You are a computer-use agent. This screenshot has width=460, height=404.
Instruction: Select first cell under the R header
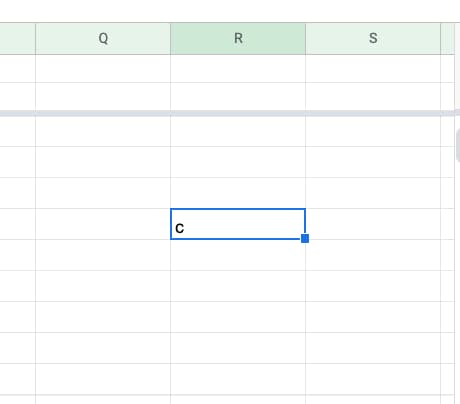click(238, 68)
